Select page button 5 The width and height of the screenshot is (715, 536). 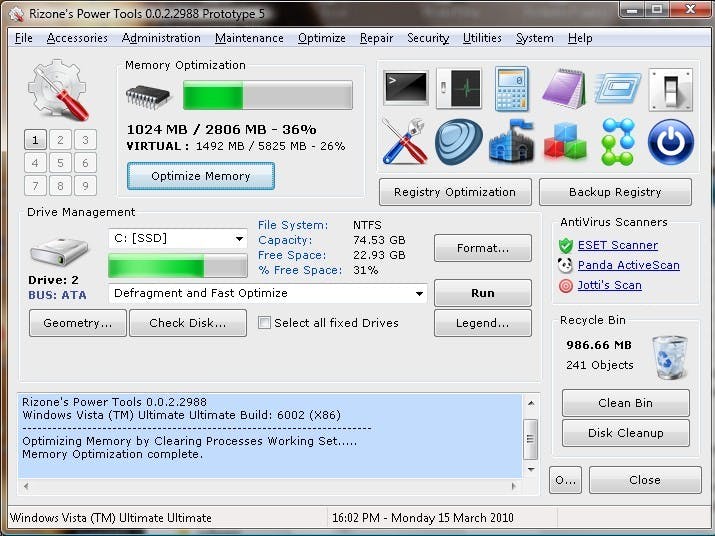pos(60,163)
